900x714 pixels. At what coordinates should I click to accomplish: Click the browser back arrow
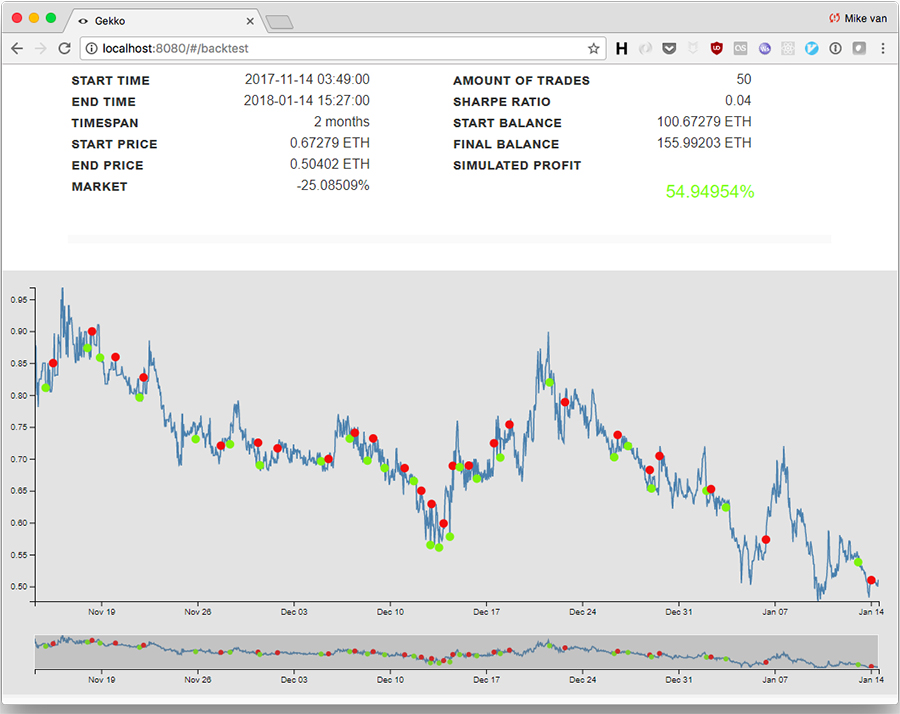tap(17, 48)
